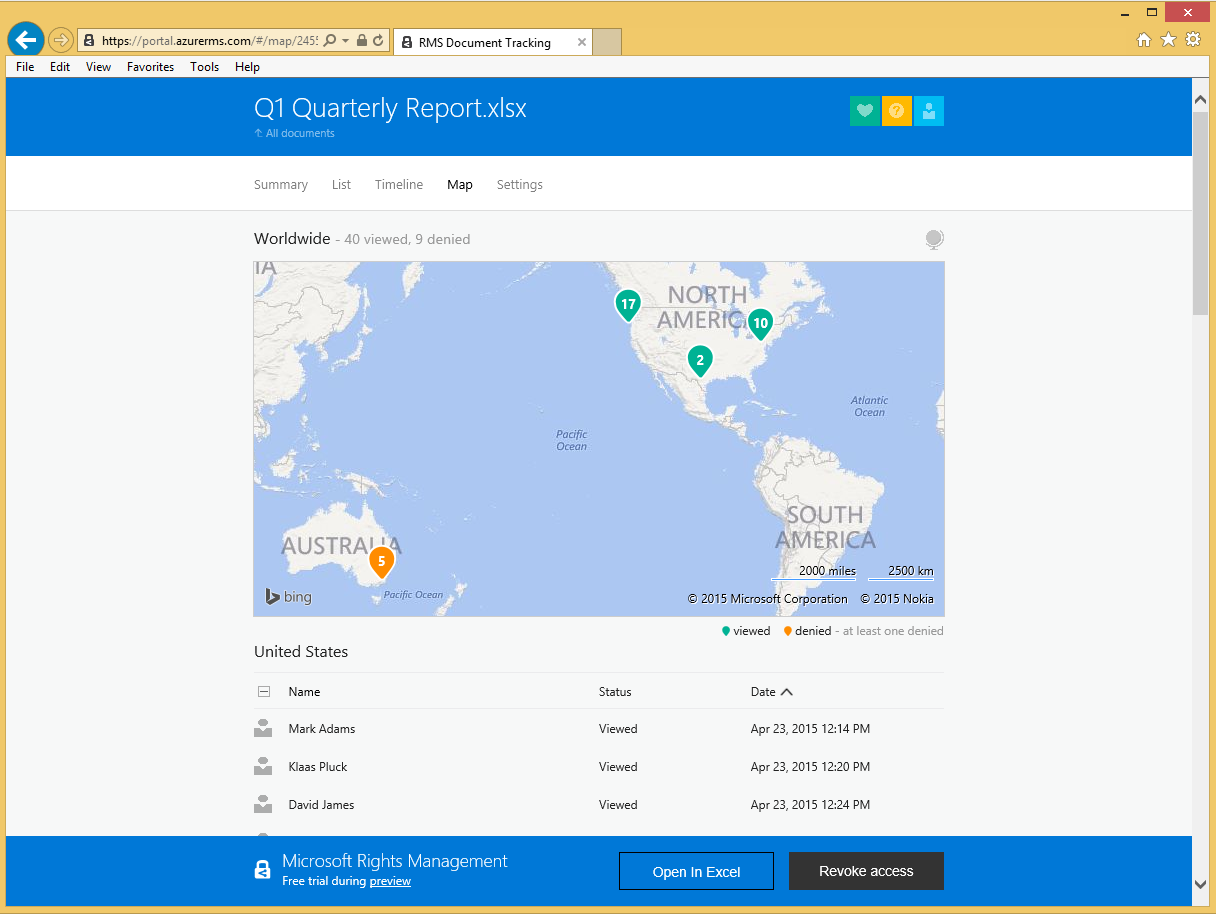
Task: Open the Tools menu
Action: pos(204,67)
